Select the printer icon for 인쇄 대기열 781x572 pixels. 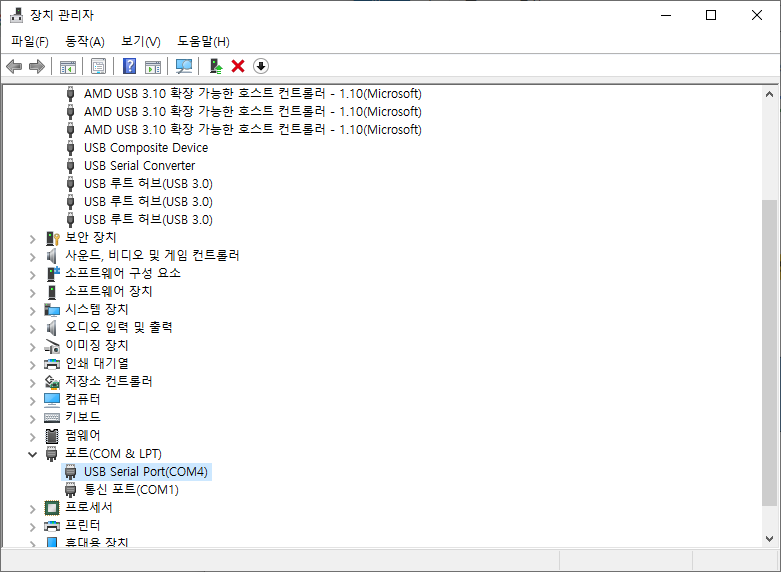pos(52,364)
